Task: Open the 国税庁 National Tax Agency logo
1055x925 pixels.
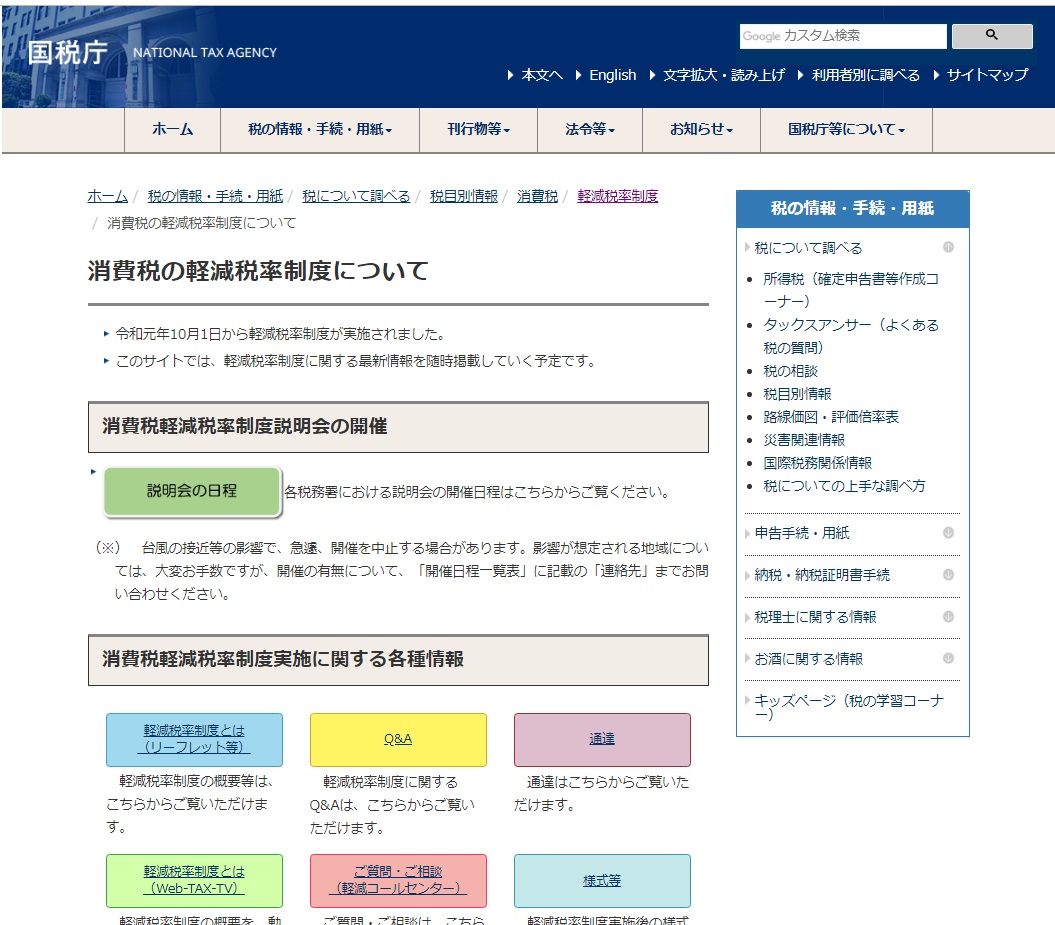Action: 152,52
